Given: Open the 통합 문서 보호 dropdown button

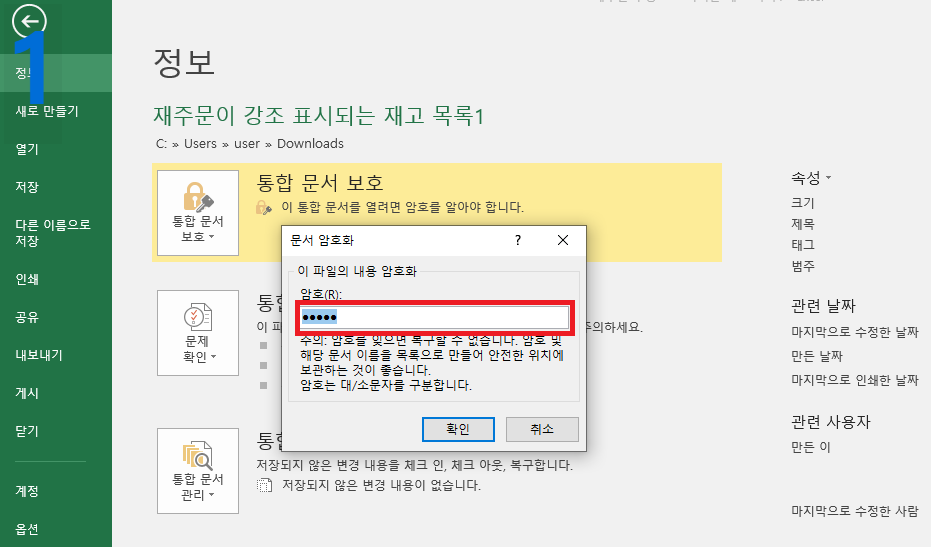Looking at the screenshot, I should pyautogui.click(x=198, y=213).
